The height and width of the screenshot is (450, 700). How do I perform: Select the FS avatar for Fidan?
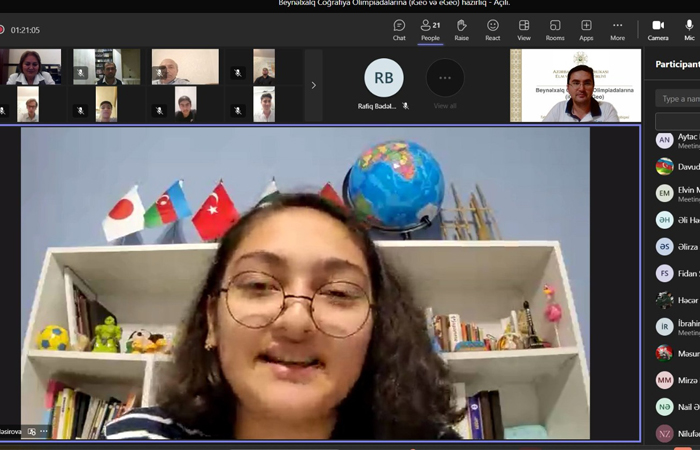coord(664,273)
